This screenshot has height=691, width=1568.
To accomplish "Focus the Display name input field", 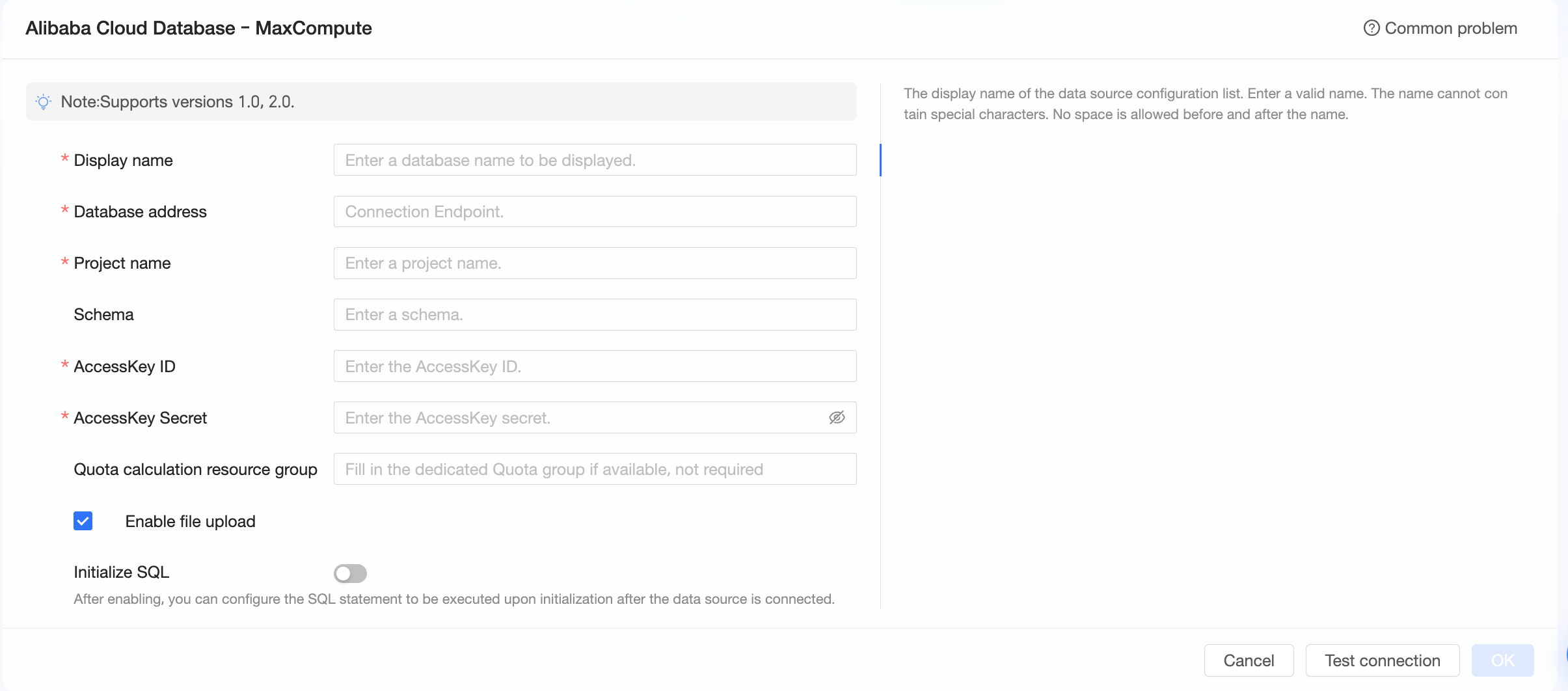I will 595,160.
